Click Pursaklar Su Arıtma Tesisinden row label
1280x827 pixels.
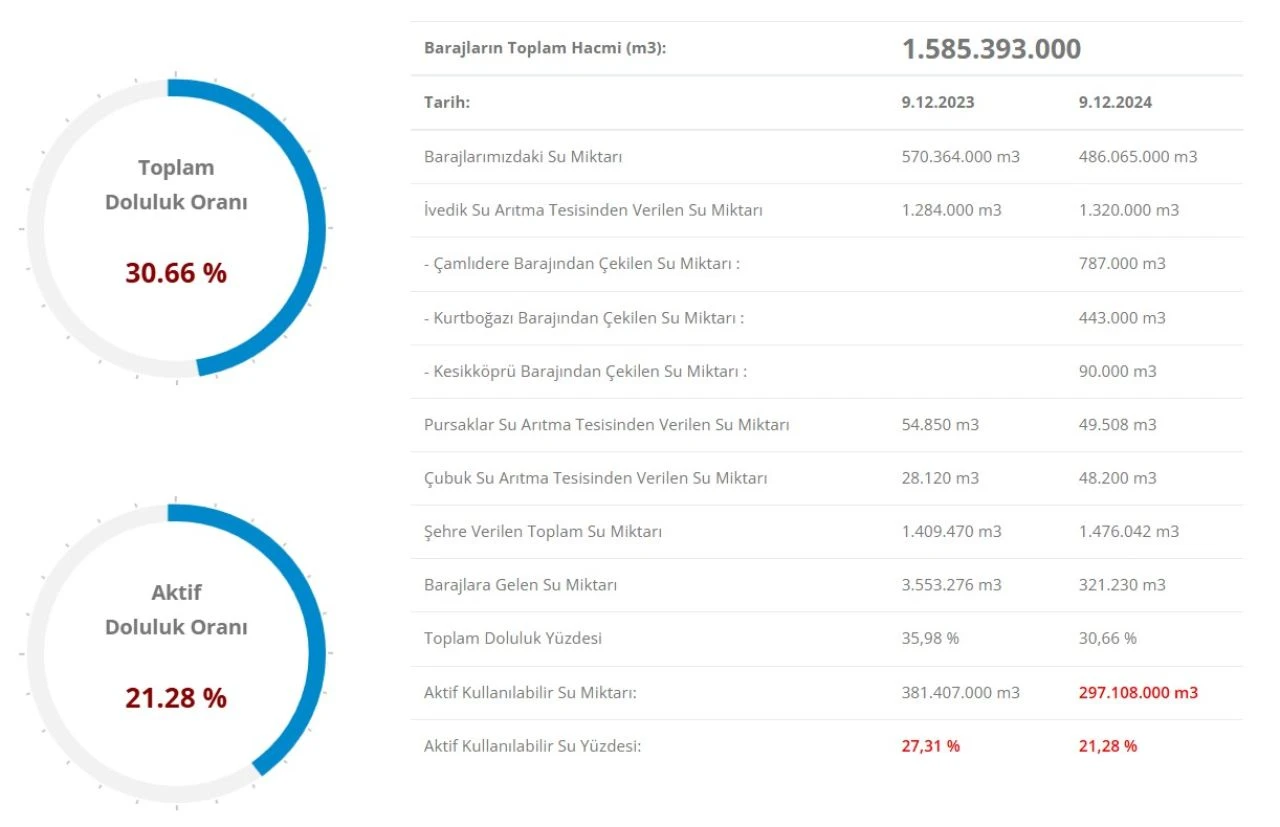[x=606, y=425]
